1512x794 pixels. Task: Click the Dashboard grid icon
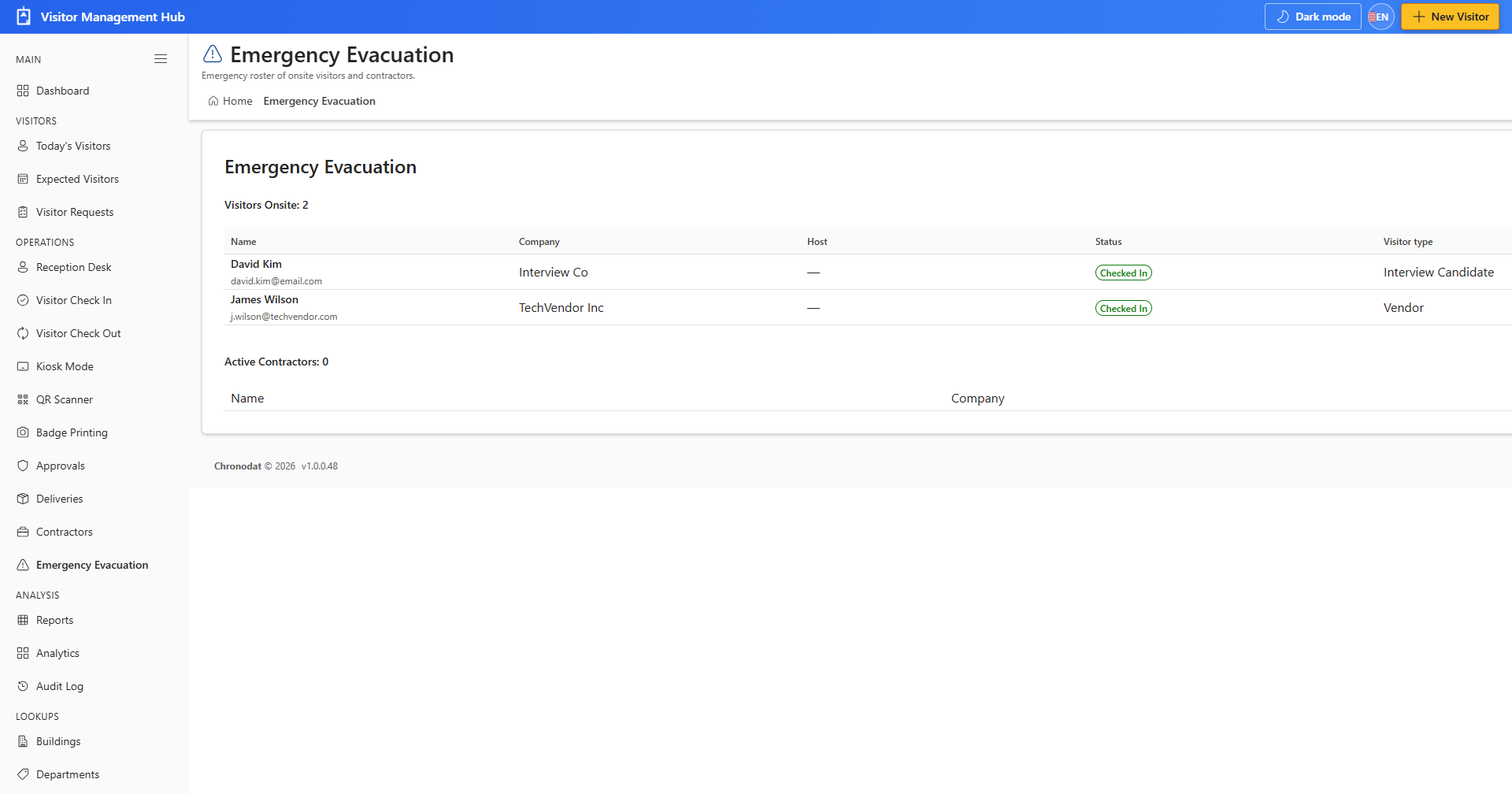(23, 91)
